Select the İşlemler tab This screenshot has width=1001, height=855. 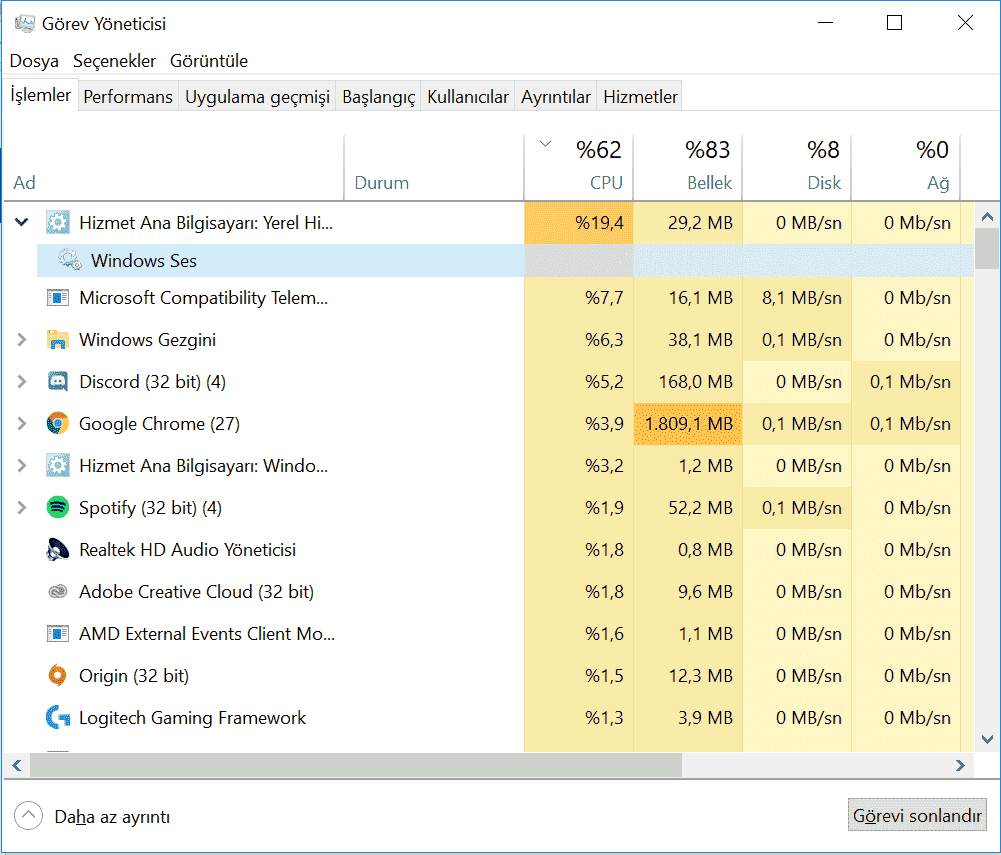click(40, 95)
